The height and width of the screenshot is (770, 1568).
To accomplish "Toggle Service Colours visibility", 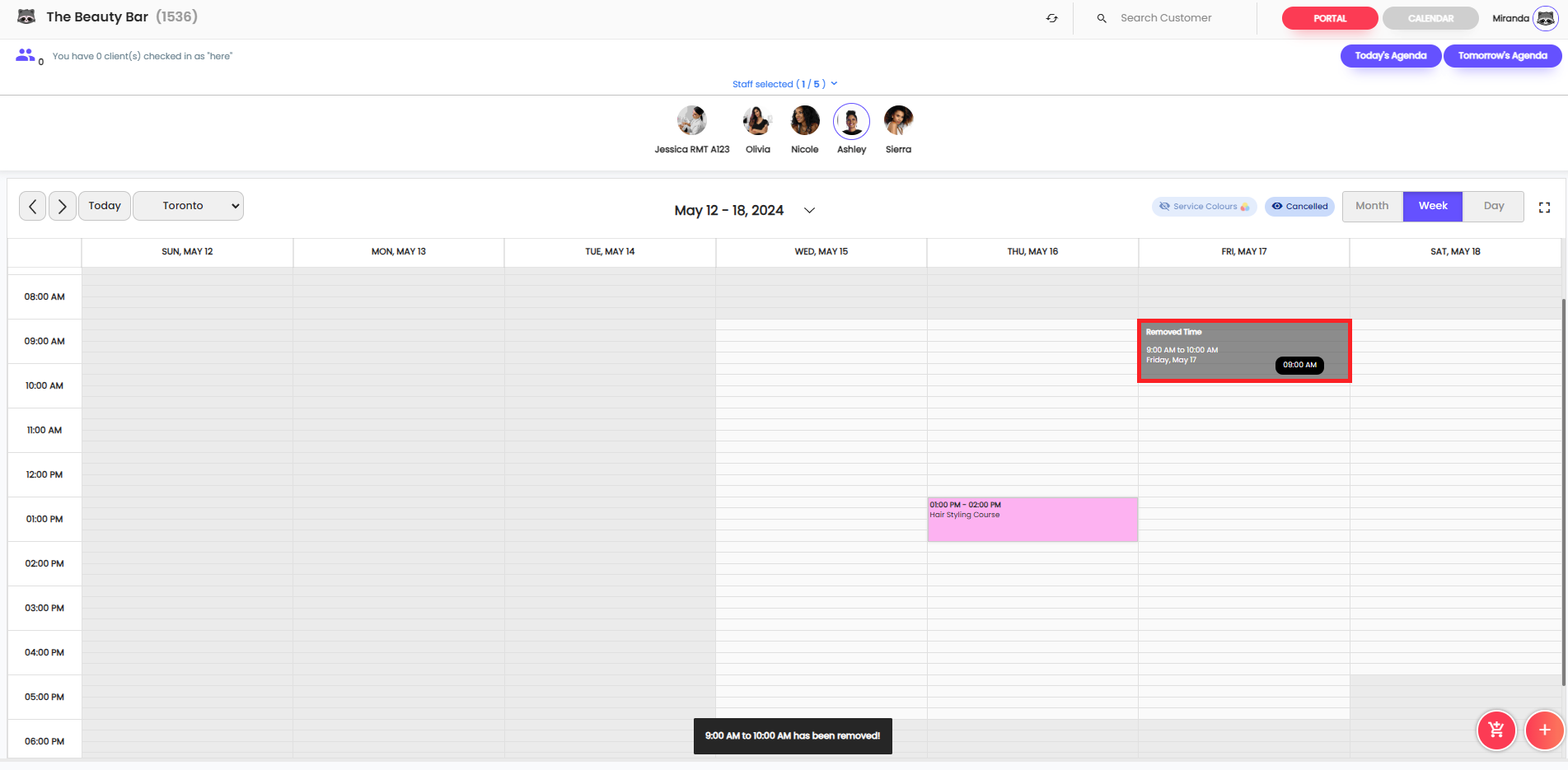I will pos(1204,207).
